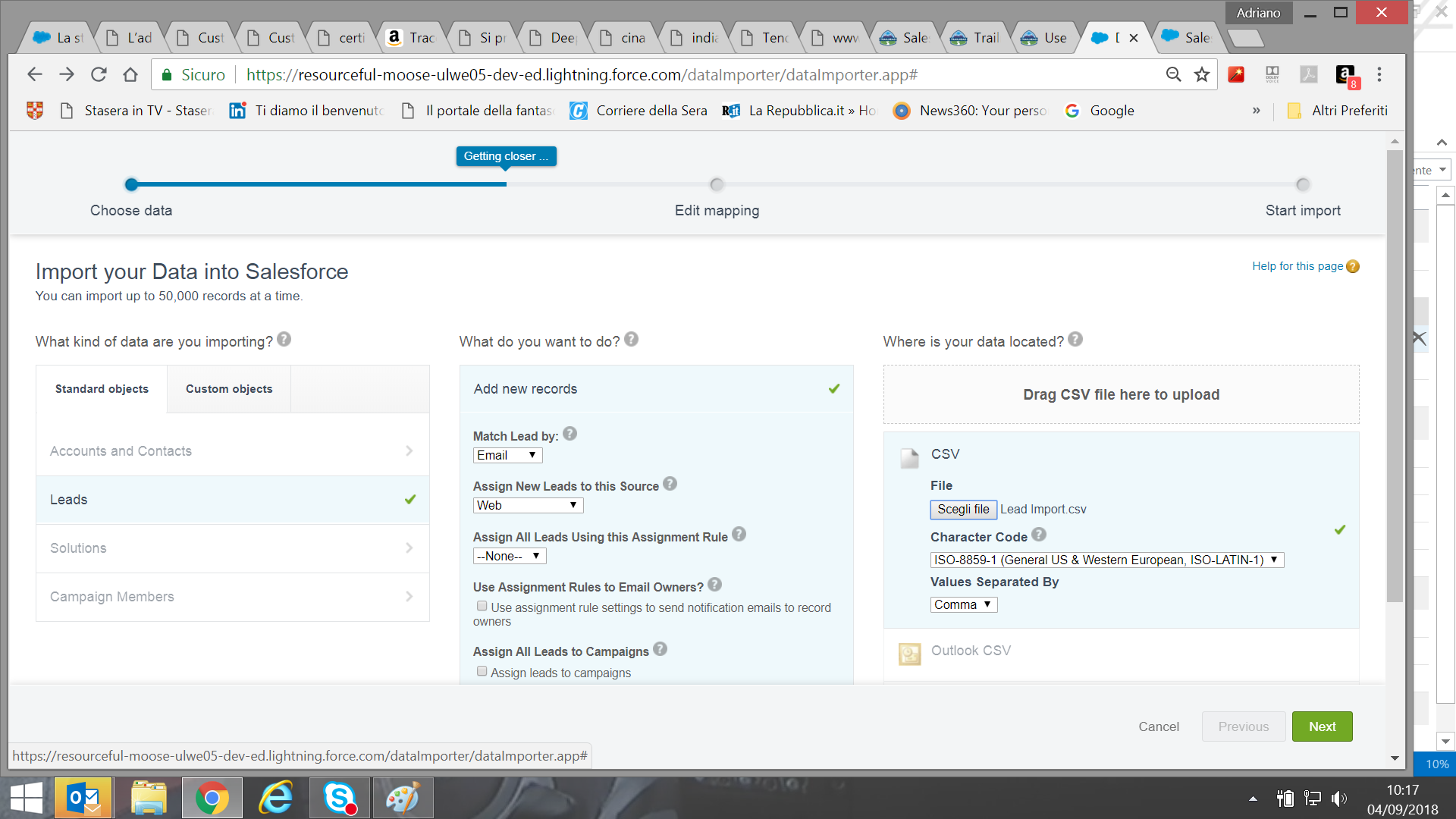The height and width of the screenshot is (819, 1456).
Task: Click help icon next to Match Lead by
Action: [570, 434]
